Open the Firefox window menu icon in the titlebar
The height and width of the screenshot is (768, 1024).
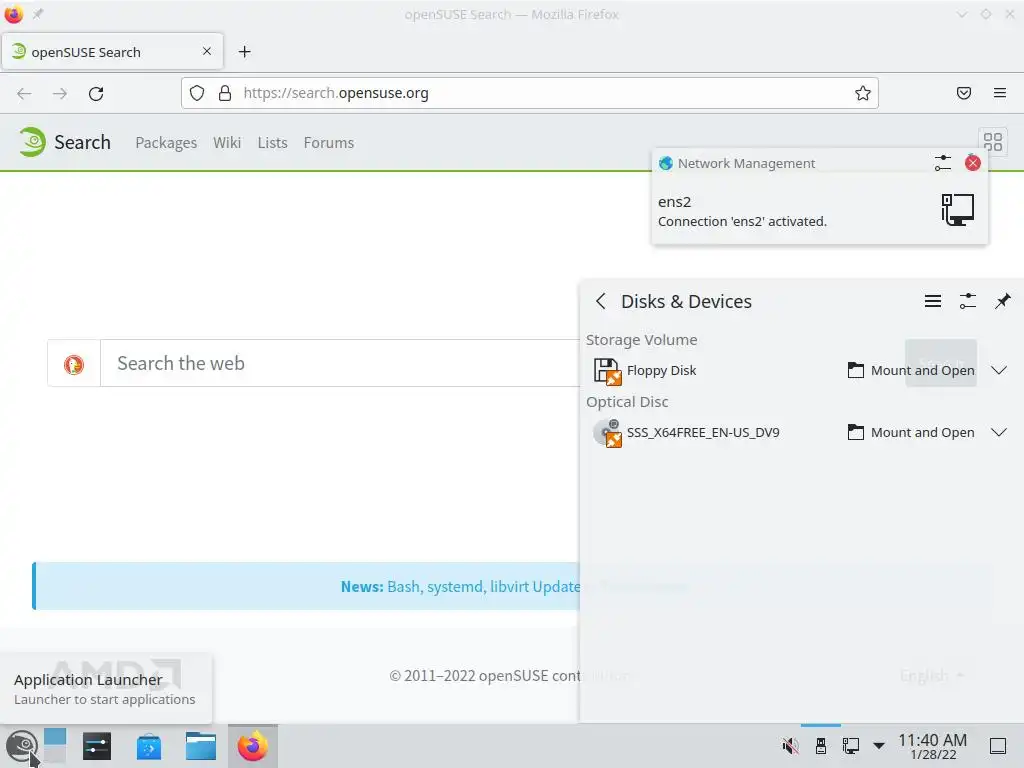pos(14,14)
